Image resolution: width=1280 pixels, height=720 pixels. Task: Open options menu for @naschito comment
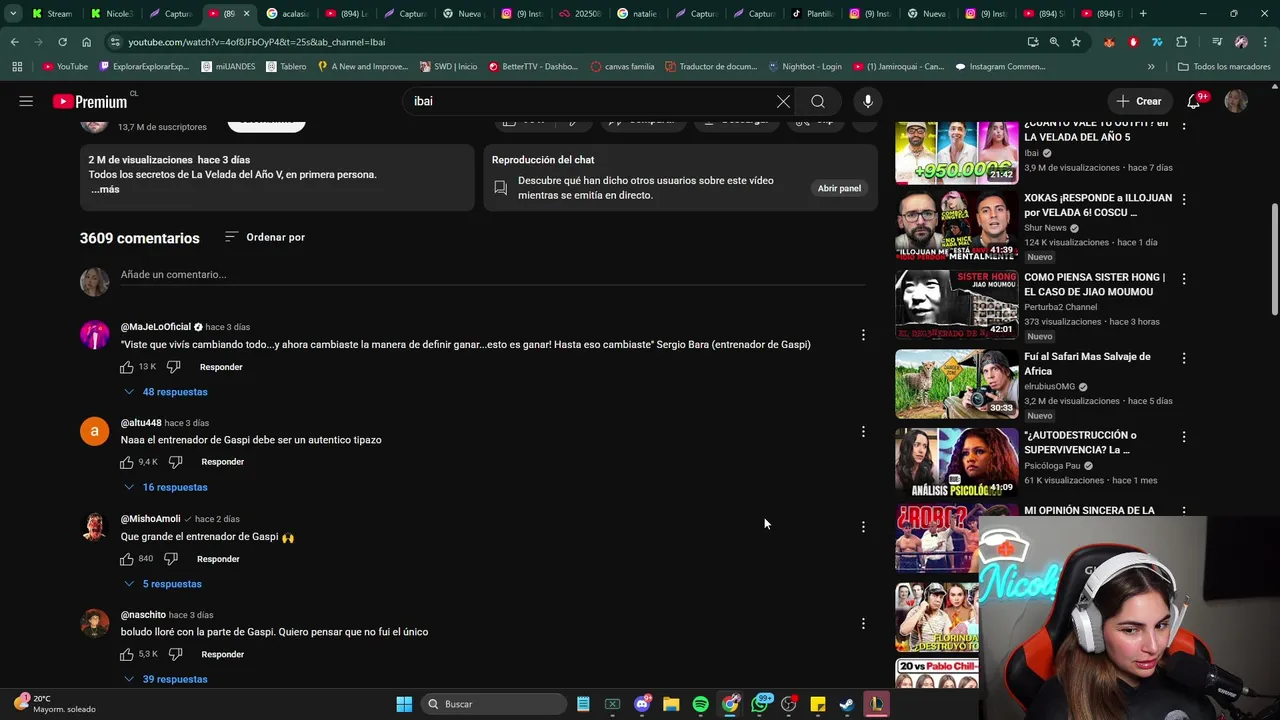863,623
